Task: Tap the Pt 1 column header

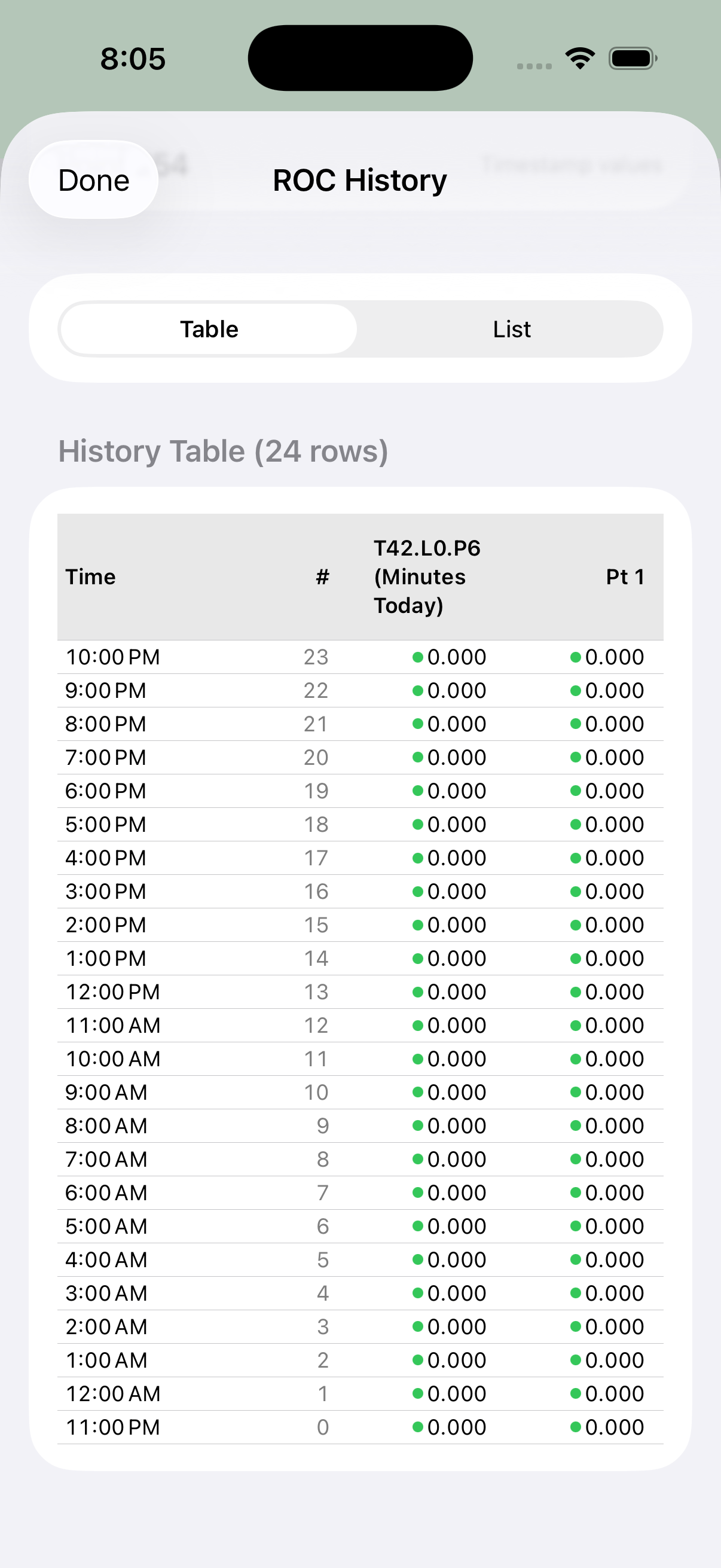Action: pos(624,576)
